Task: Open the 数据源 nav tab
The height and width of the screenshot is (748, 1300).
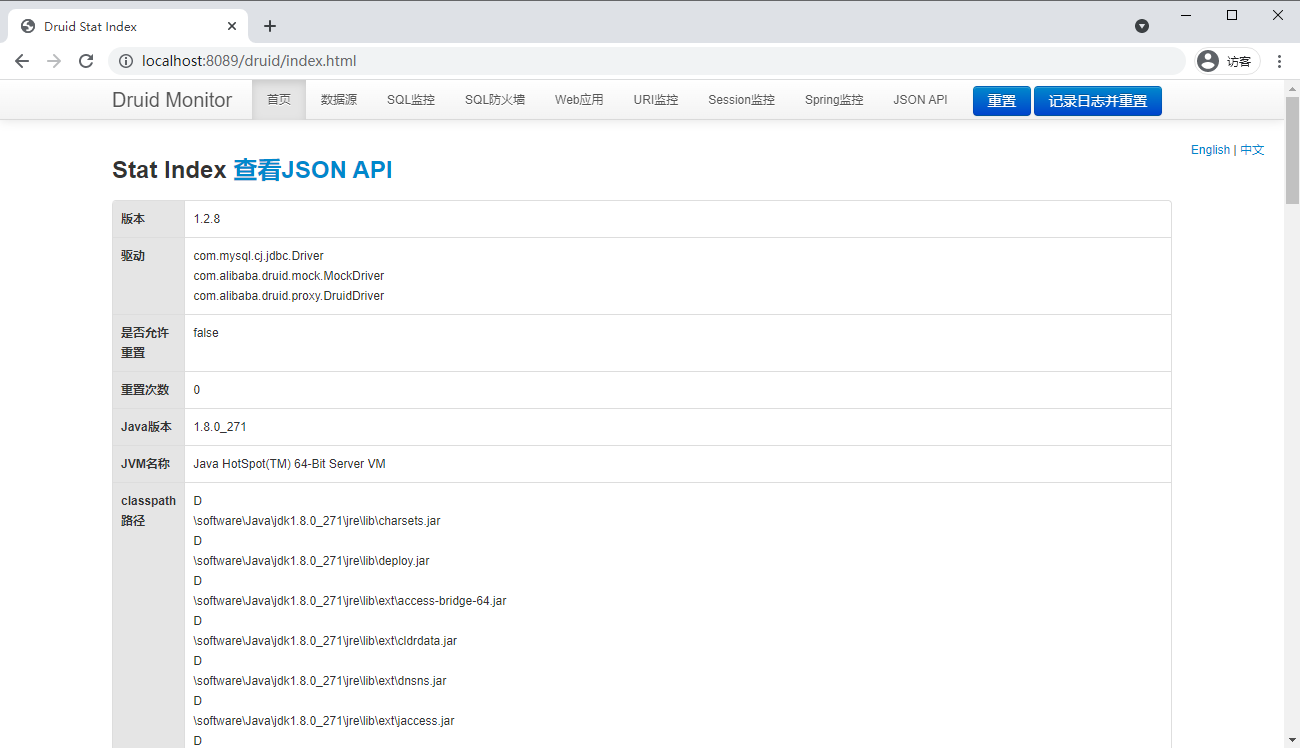Action: (339, 100)
